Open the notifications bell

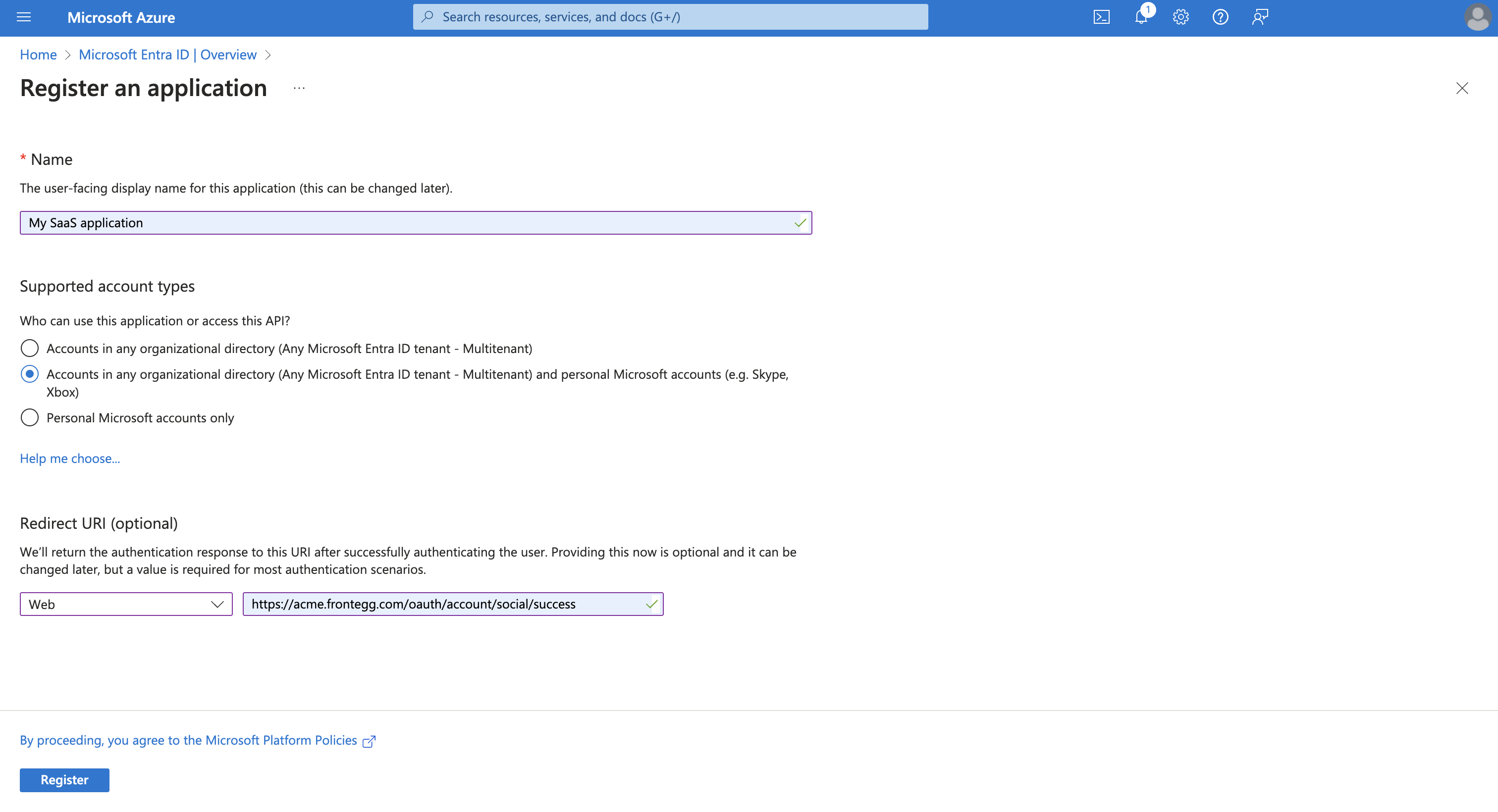(1141, 17)
